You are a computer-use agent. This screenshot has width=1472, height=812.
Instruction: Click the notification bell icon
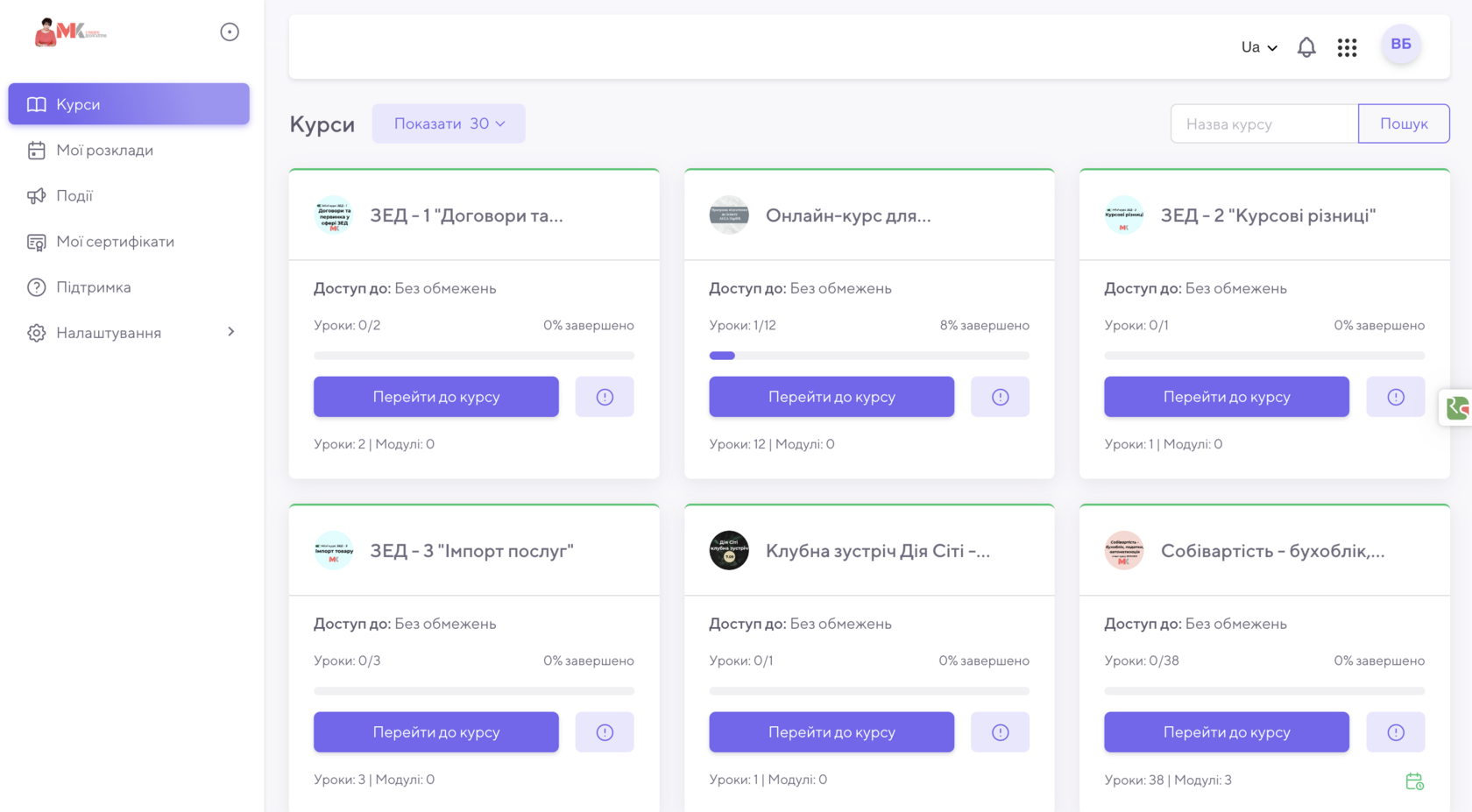click(x=1306, y=47)
